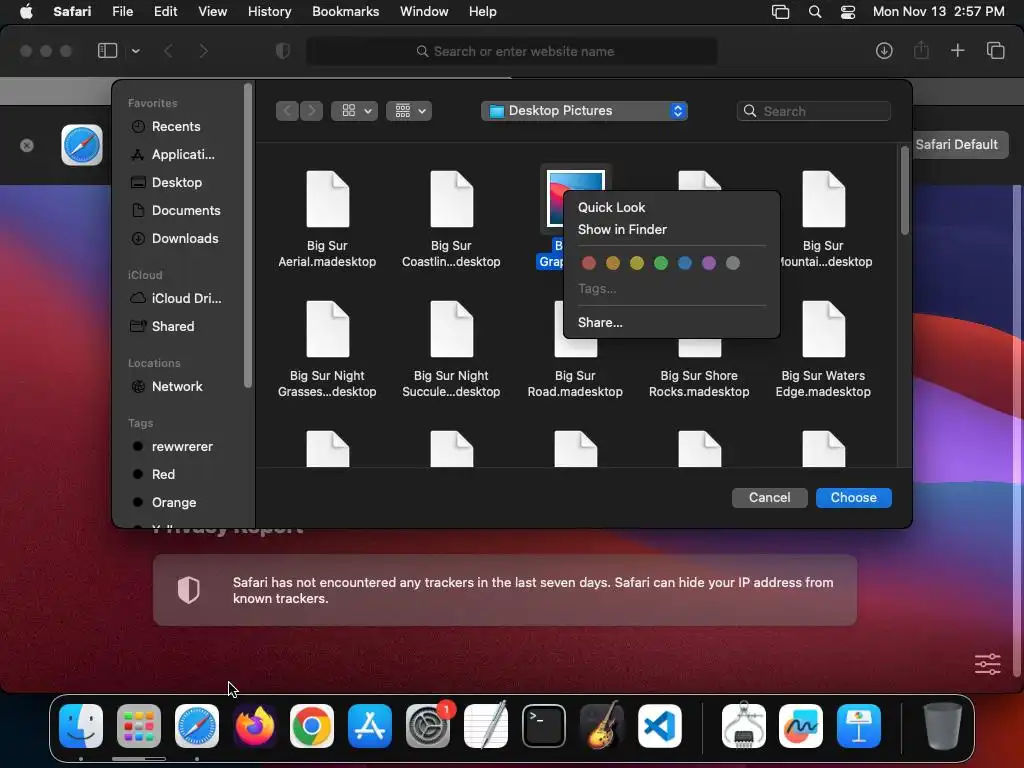Select Share... in context menu
Viewport: 1024px width, 768px height.
tap(600, 322)
